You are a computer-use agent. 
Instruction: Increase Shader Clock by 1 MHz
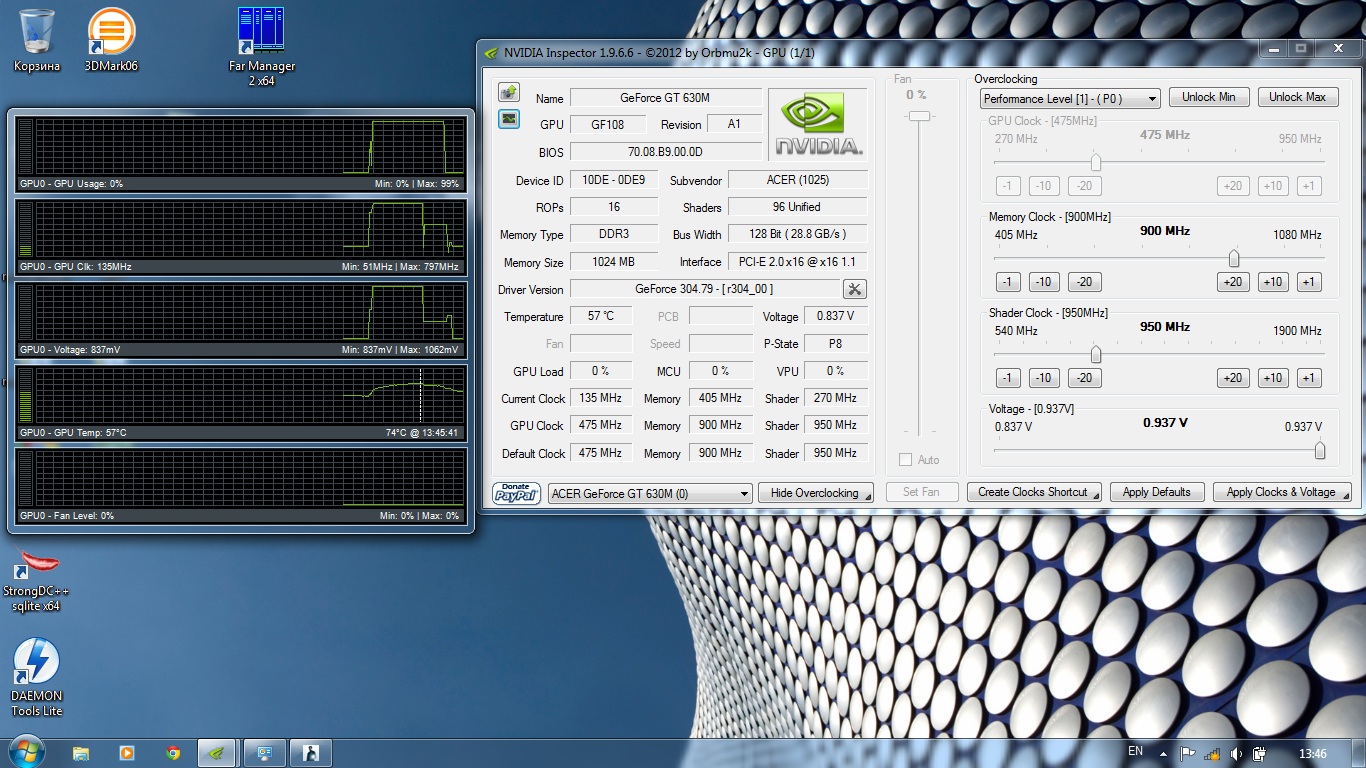point(1309,378)
